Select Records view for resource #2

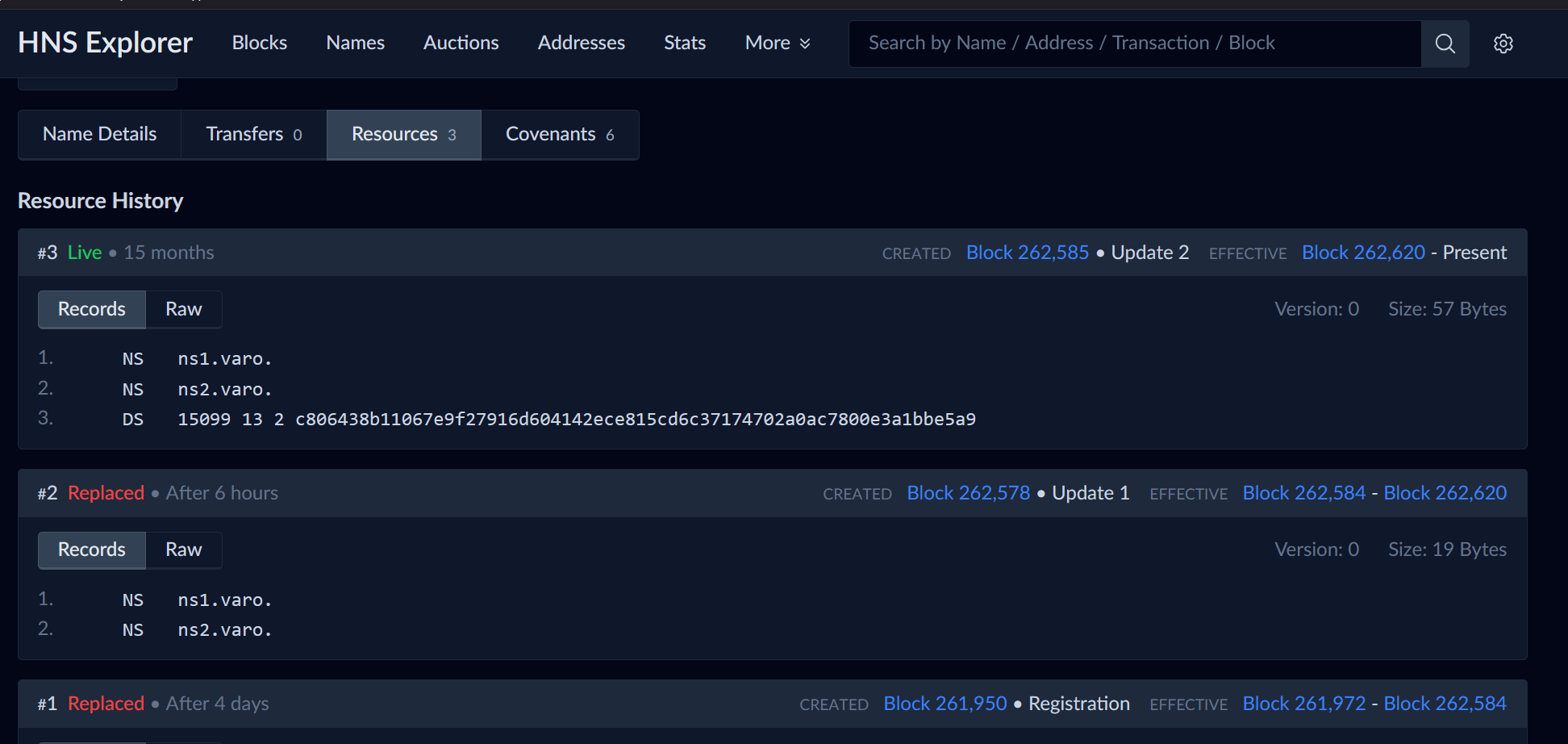pyautogui.click(x=92, y=550)
